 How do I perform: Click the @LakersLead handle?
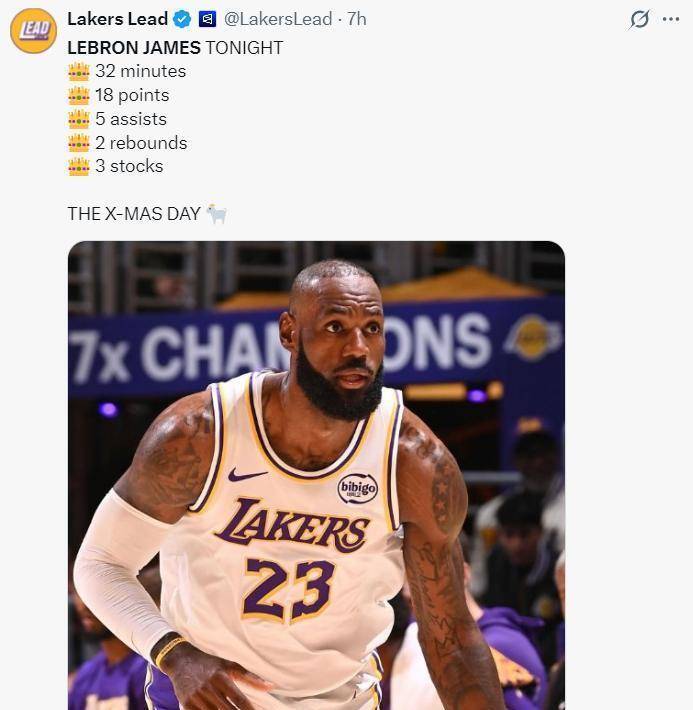point(277,19)
